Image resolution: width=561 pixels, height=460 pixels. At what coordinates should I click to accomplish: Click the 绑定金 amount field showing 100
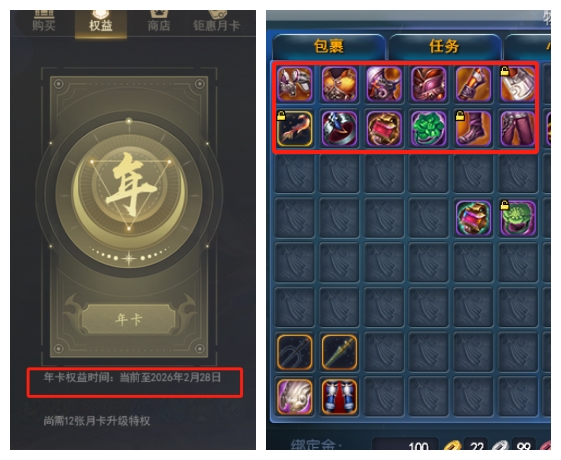click(405, 445)
